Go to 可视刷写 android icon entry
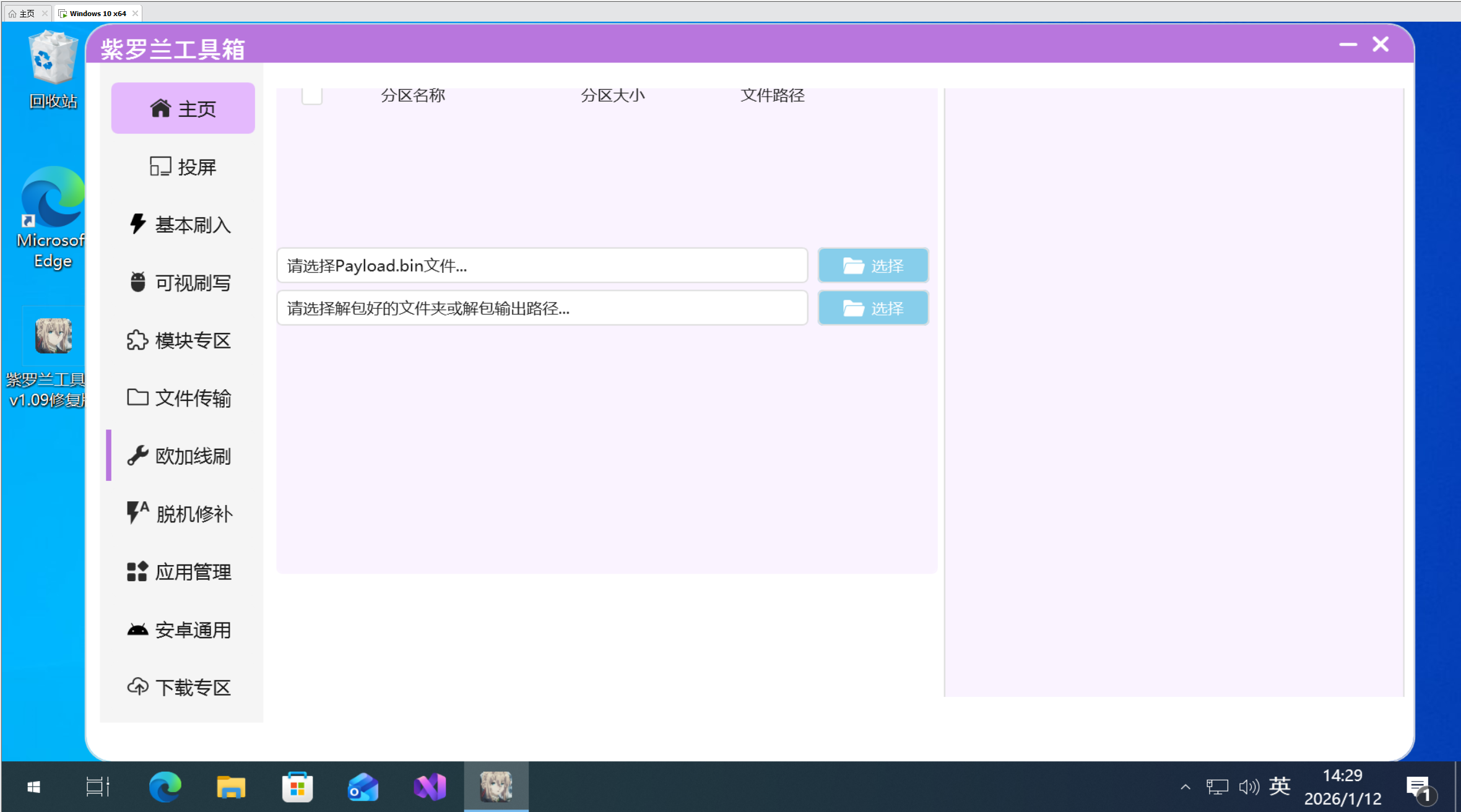Viewport: 1461px width, 812px height. pos(180,283)
